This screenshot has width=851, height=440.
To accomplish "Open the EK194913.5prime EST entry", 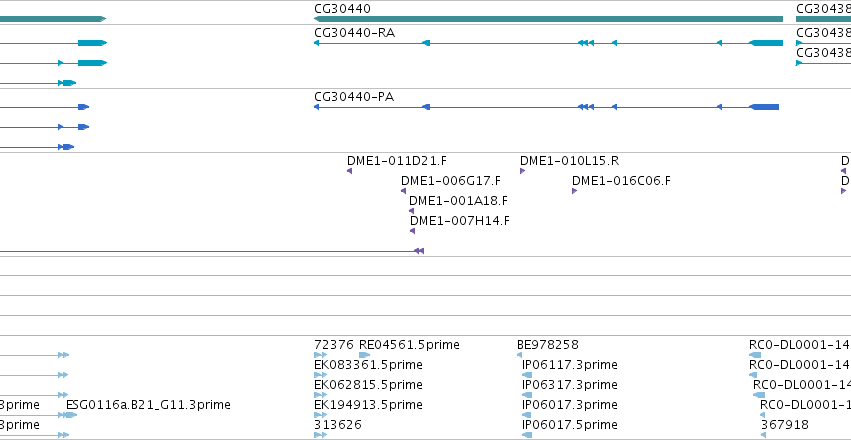I will 369,405.
